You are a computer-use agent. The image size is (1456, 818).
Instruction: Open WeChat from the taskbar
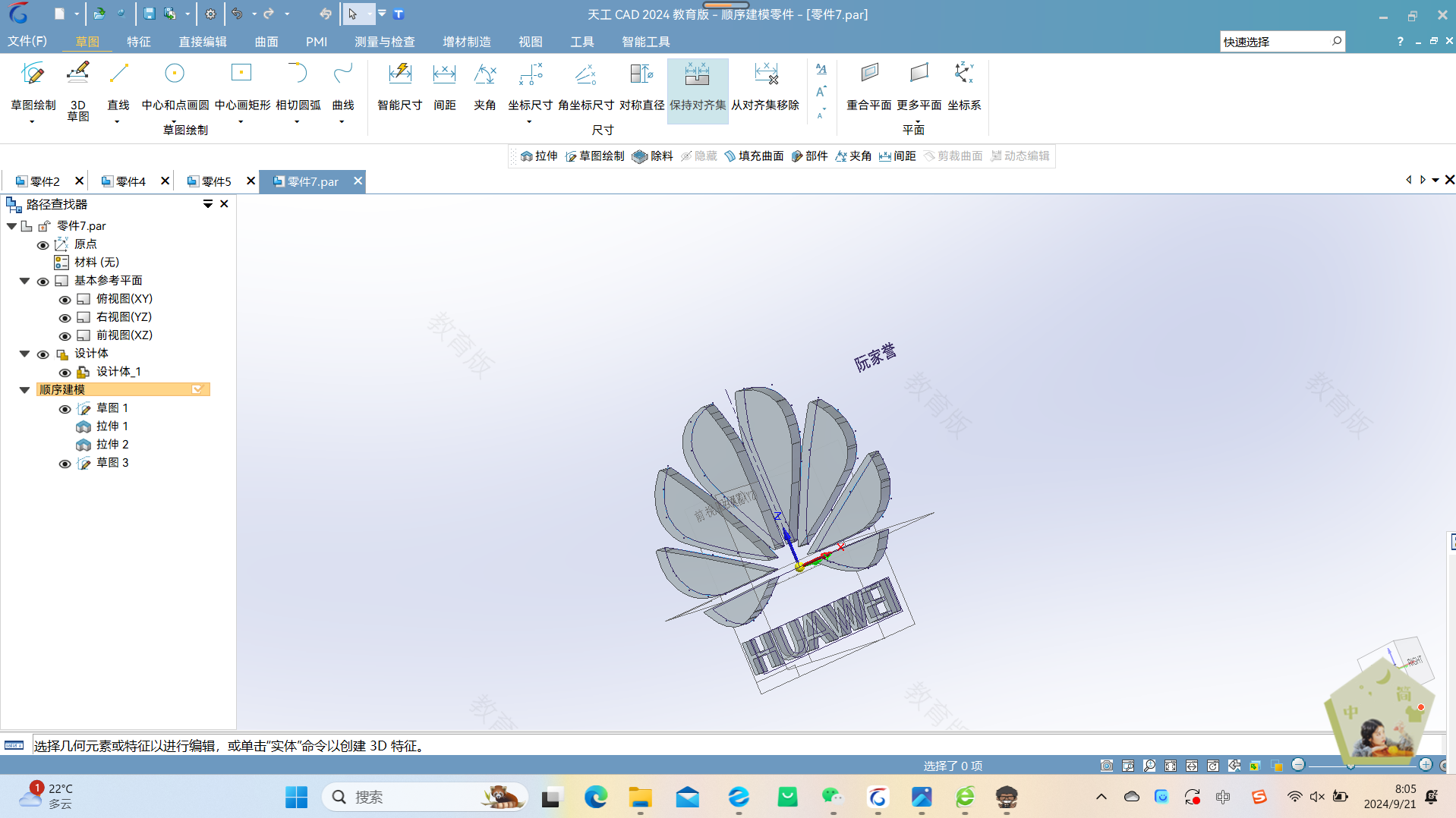pyautogui.click(x=833, y=797)
